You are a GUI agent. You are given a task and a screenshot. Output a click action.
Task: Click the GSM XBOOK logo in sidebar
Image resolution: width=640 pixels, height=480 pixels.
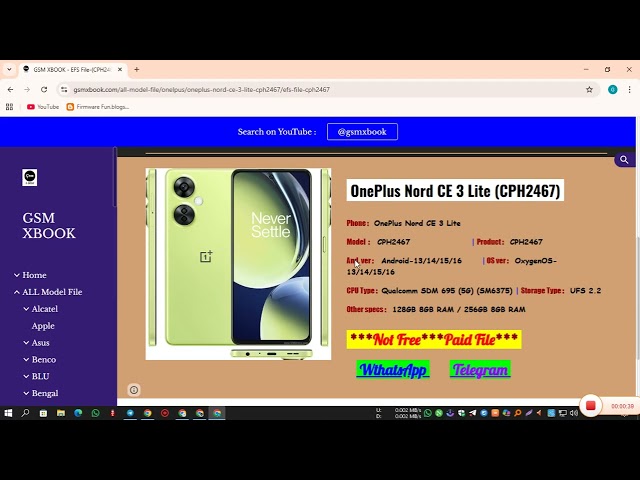coord(29,178)
